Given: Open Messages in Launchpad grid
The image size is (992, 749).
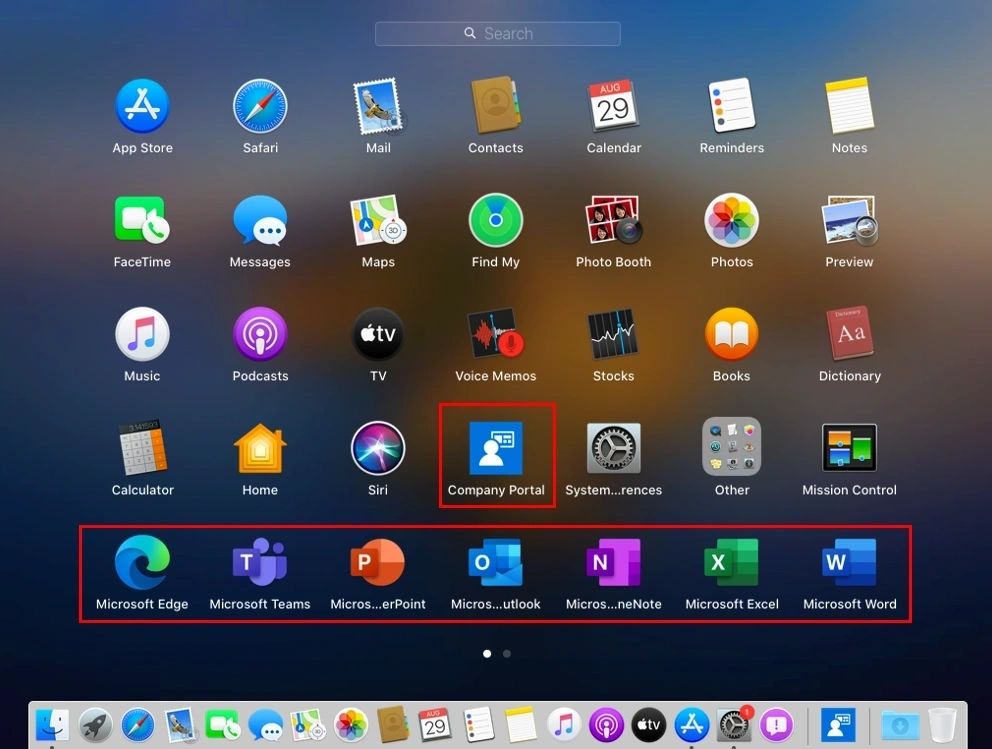Looking at the screenshot, I should coord(260,220).
